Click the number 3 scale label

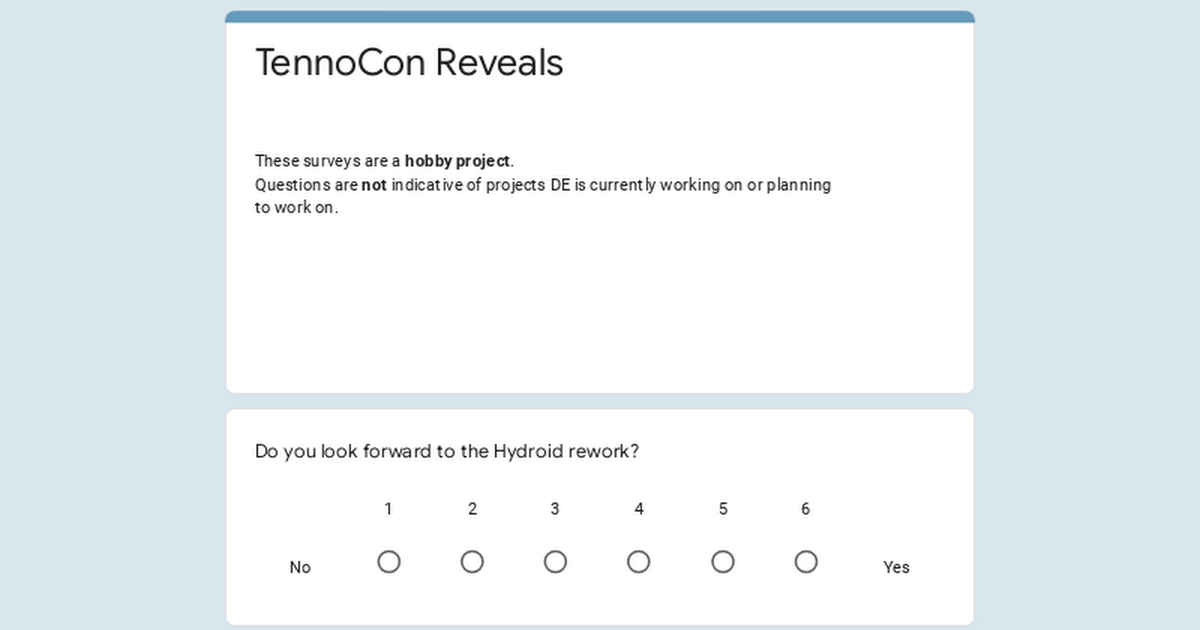tap(555, 509)
